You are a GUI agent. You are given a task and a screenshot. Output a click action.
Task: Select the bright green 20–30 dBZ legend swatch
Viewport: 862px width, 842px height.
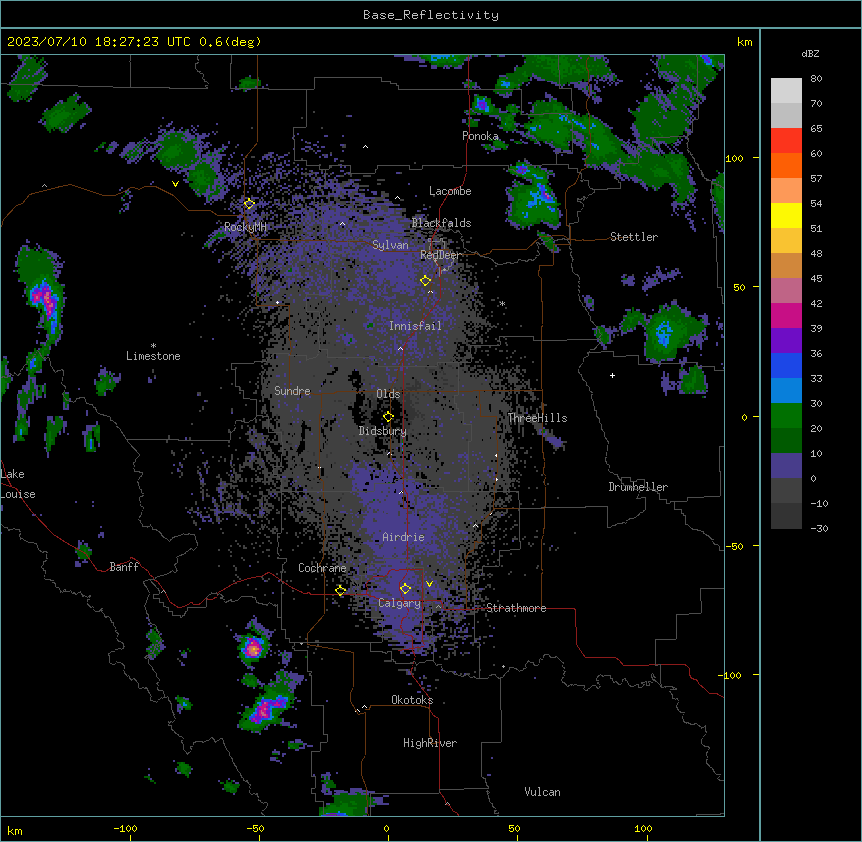pyautogui.click(x=786, y=416)
